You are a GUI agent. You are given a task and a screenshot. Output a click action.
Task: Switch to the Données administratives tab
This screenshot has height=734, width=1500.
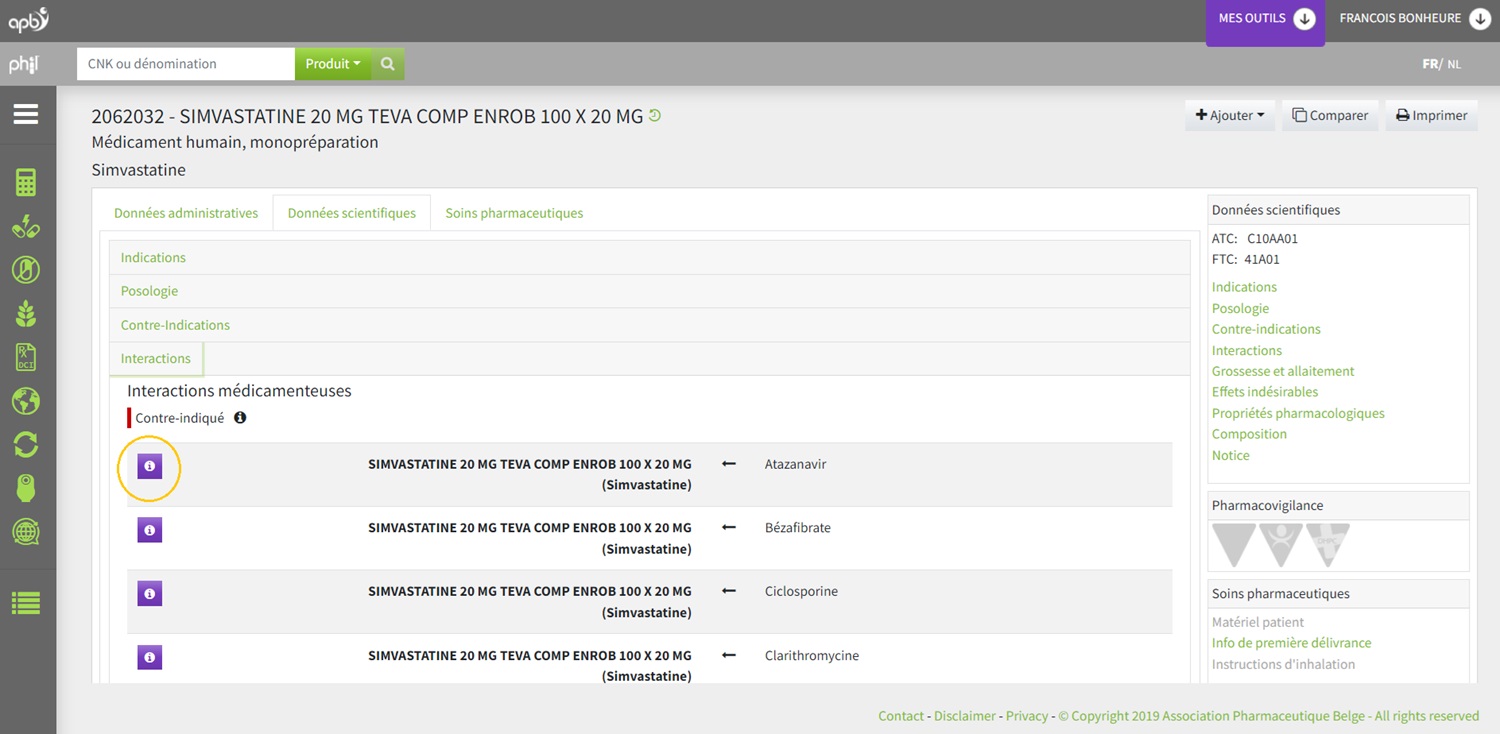coord(186,213)
